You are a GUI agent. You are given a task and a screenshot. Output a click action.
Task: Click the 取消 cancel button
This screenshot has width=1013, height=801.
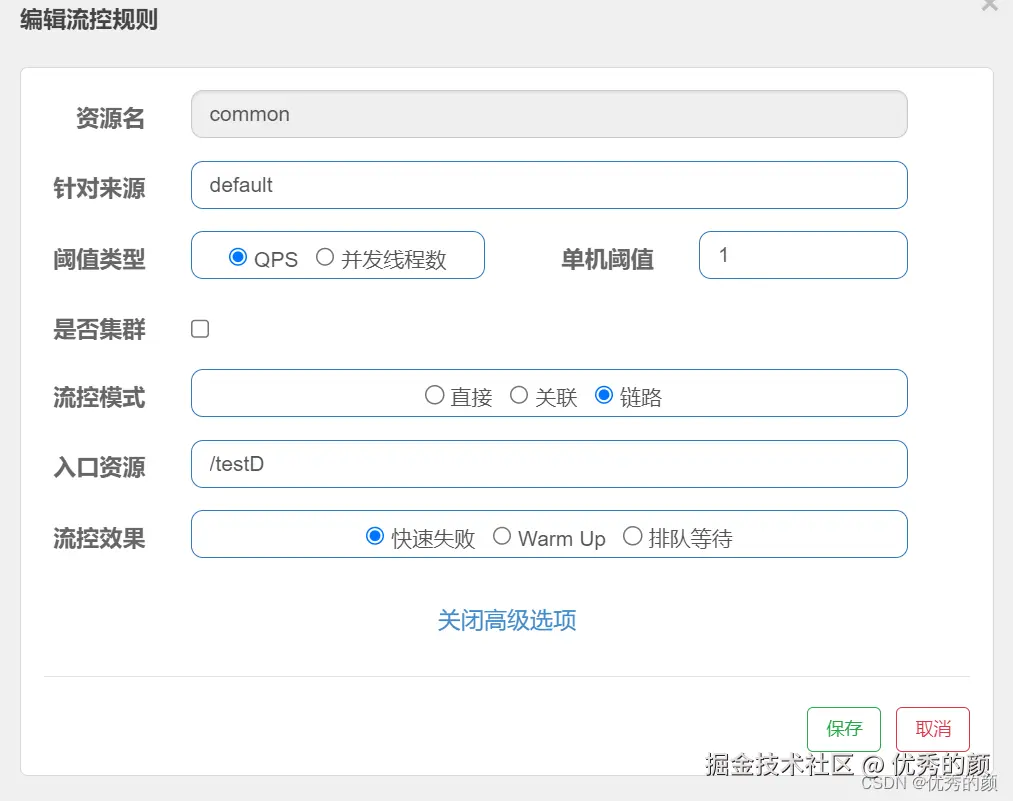click(932, 729)
